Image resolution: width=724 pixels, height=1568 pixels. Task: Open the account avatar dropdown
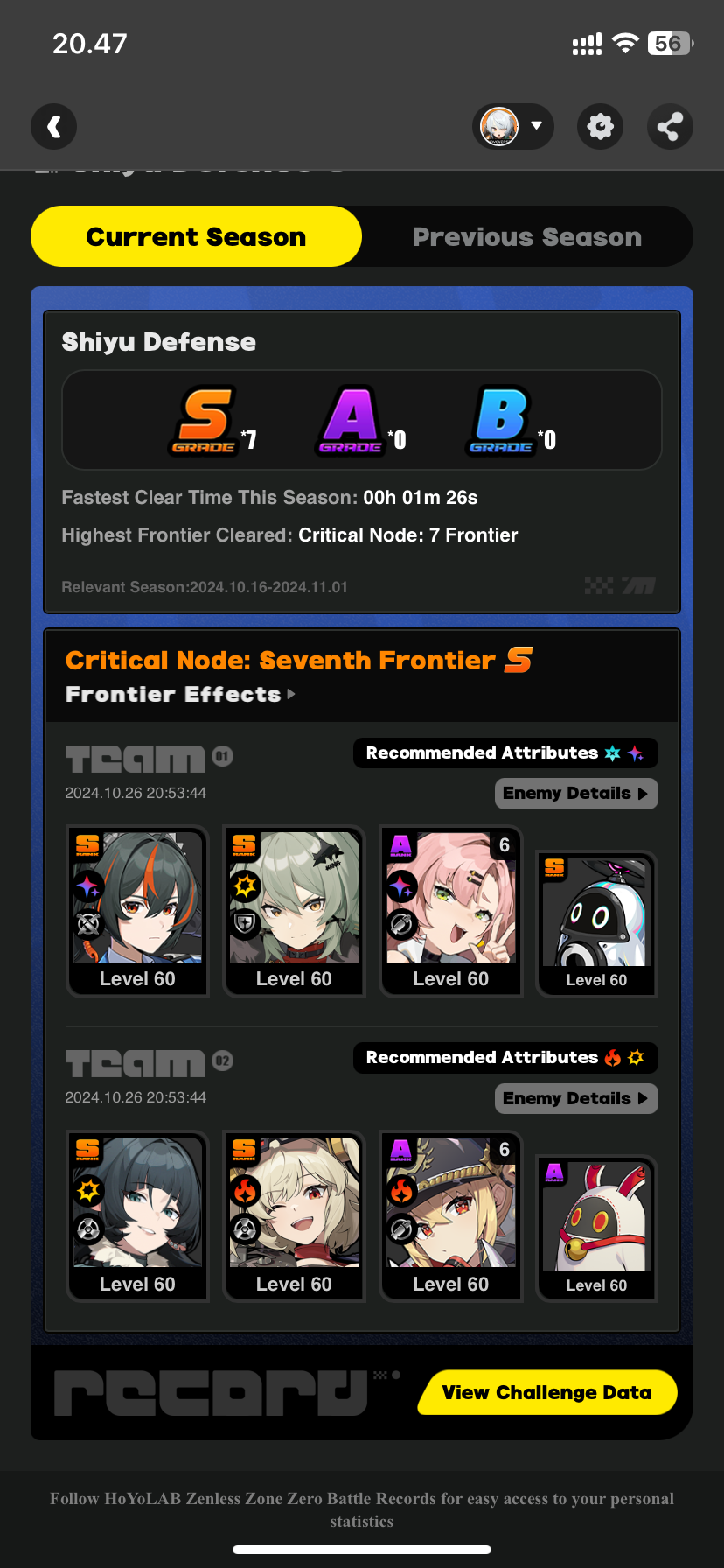(513, 127)
